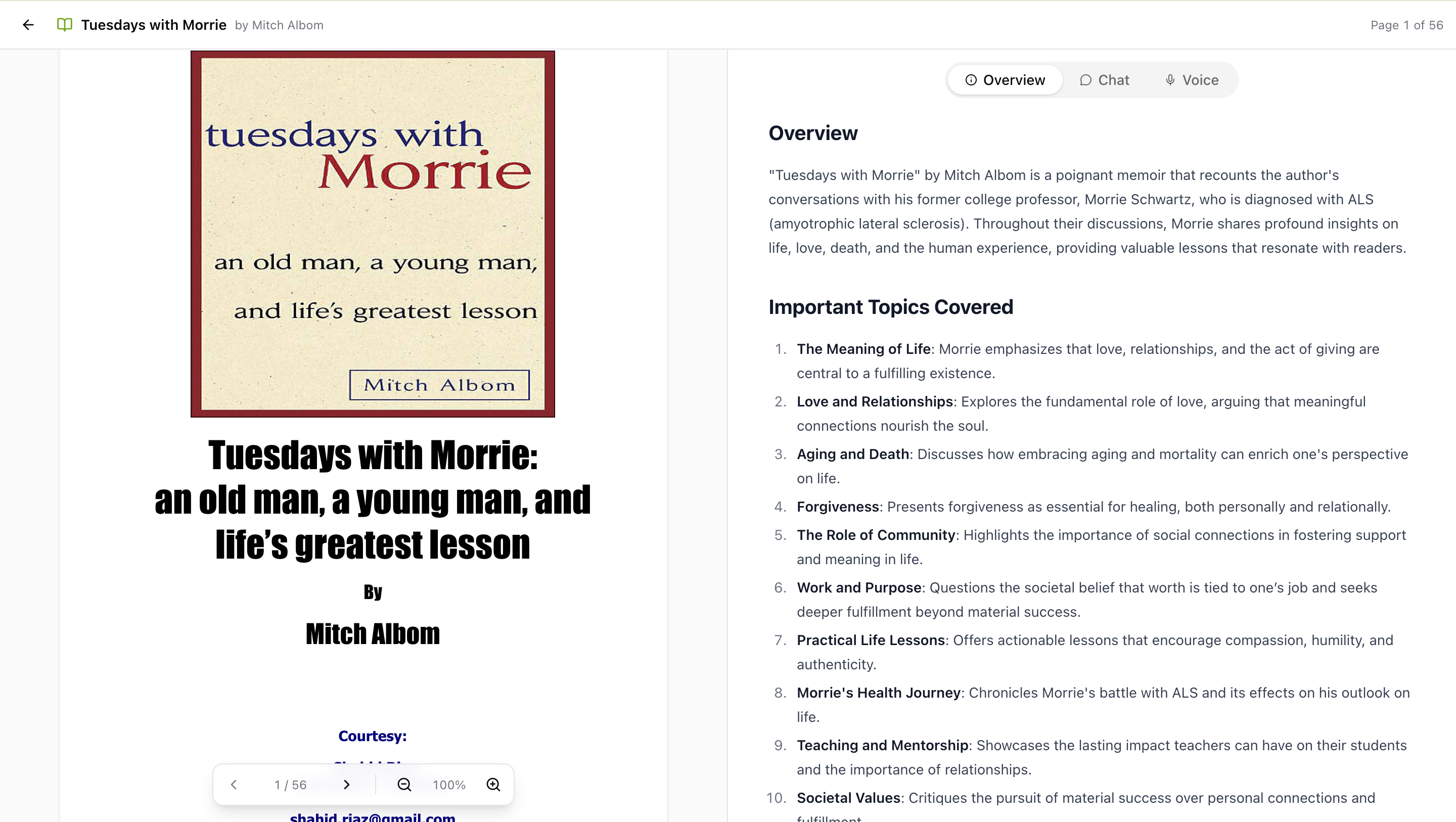This screenshot has width=1456, height=822.
Task: Click the shahid.riaz@gmail.com email link
Action: point(373,816)
